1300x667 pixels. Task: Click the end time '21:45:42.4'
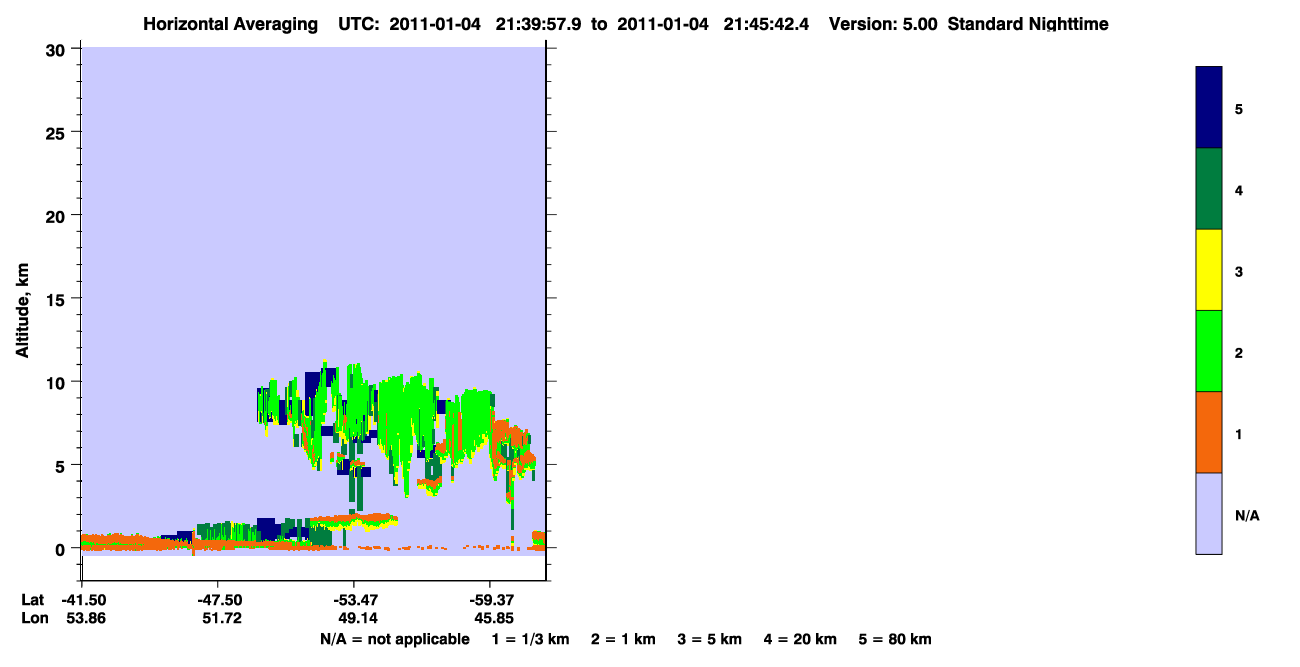tap(767, 24)
